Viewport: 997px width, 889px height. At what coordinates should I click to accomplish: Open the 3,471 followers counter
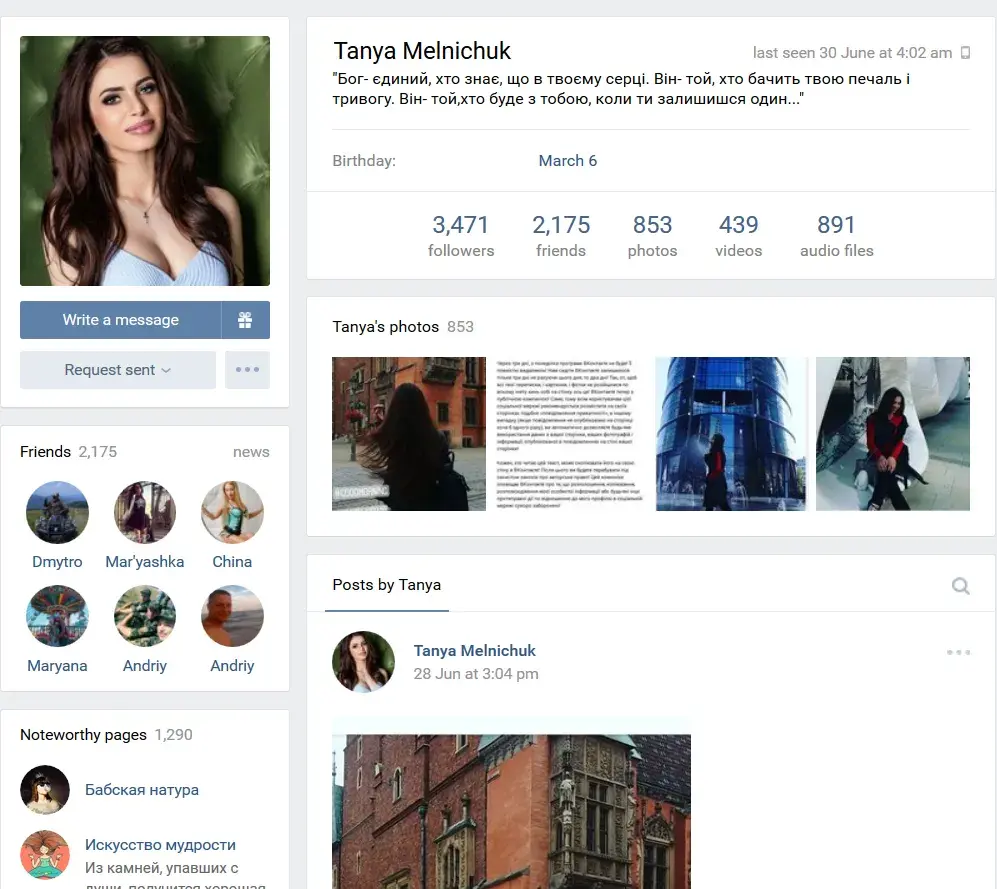point(461,236)
